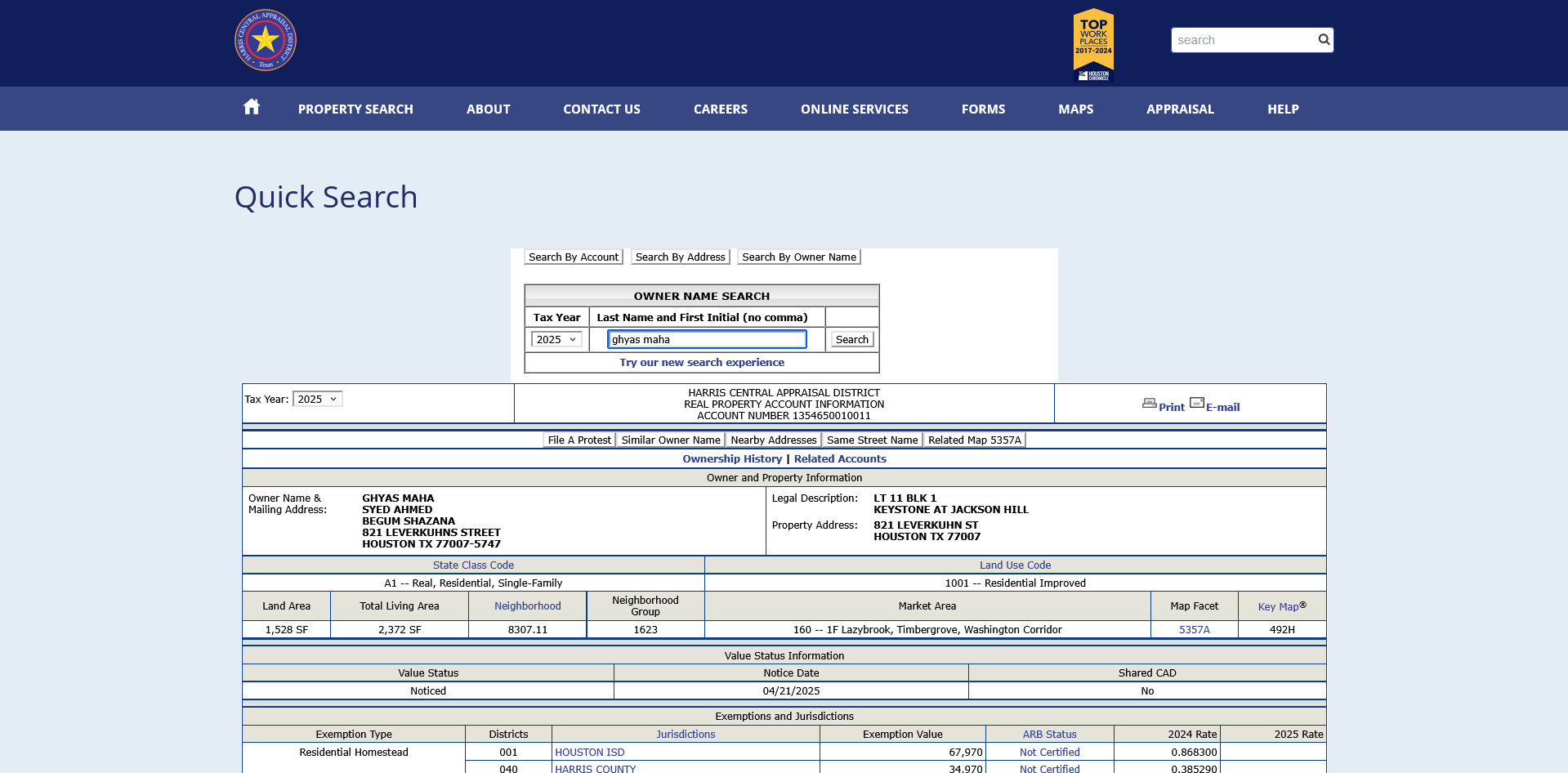
Task: Open the Maps menu
Action: [1076, 109]
